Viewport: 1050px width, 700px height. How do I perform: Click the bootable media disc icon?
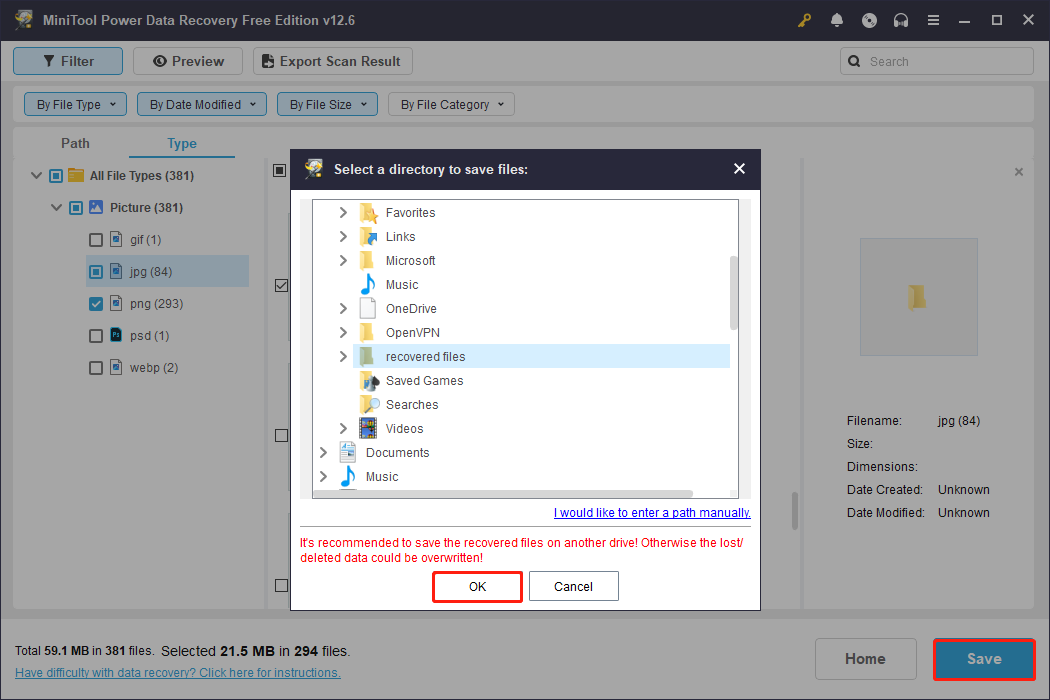pos(868,19)
